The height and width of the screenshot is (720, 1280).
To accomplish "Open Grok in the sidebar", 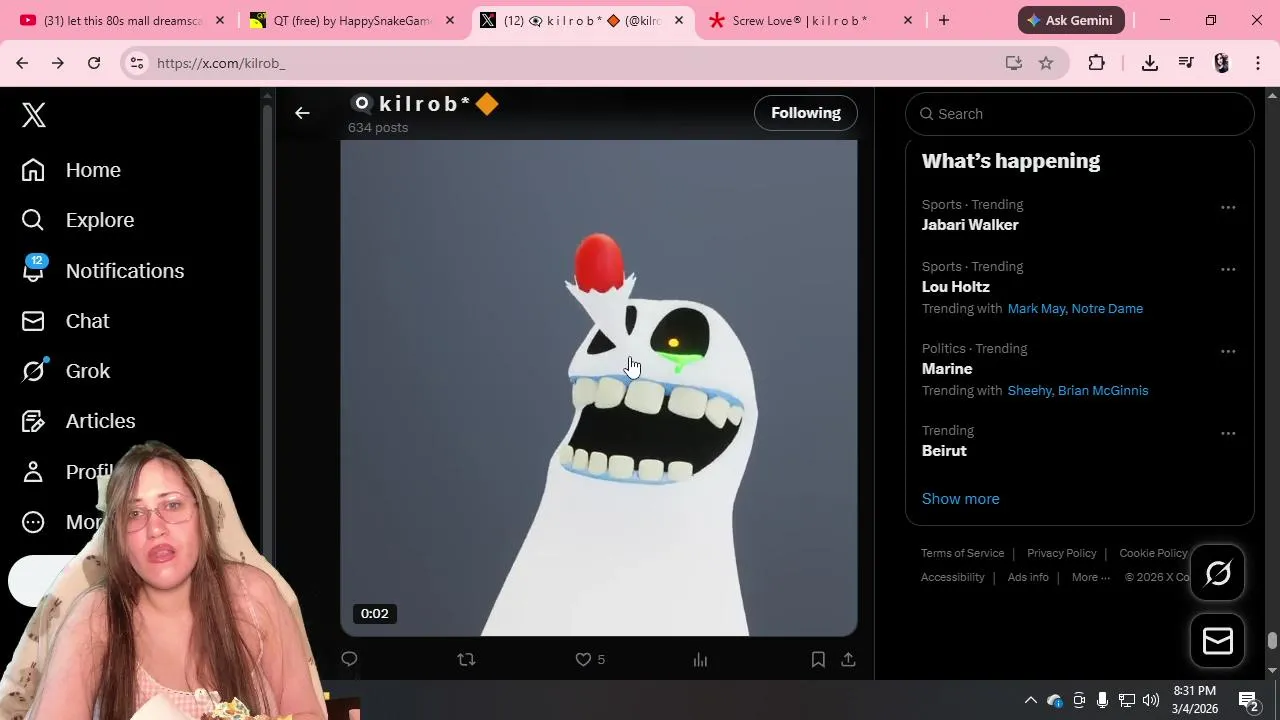I will 66,371.
